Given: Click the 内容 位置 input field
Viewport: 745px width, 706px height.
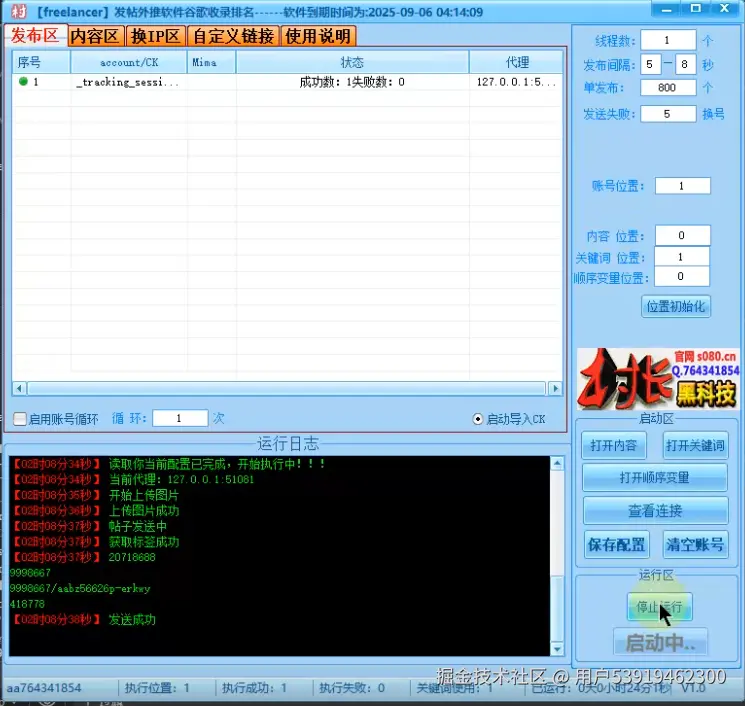Looking at the screenshot, I should pyautogui.click(x=682, y=235).
